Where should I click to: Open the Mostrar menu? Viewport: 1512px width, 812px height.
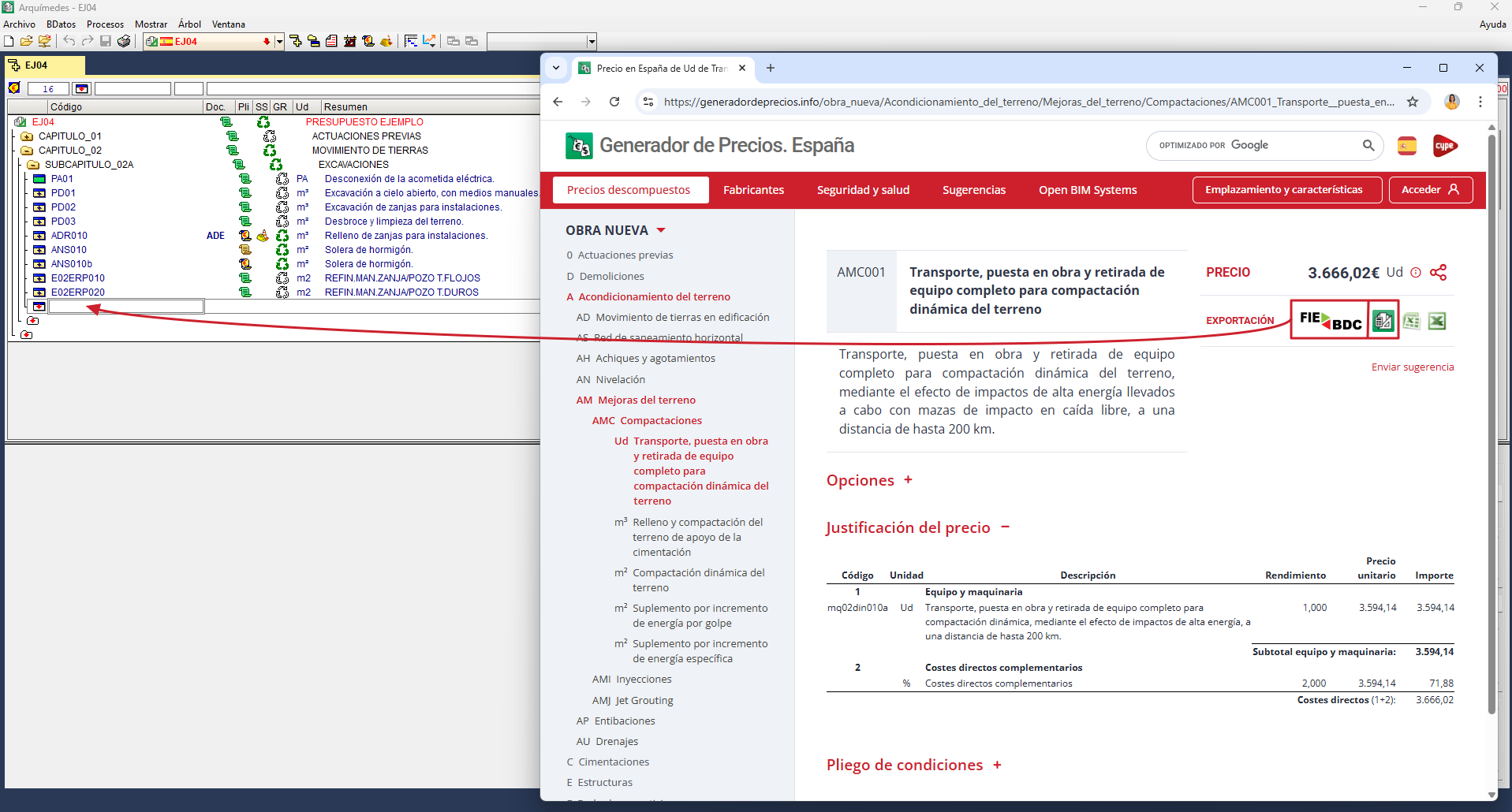tap(151, 24)
